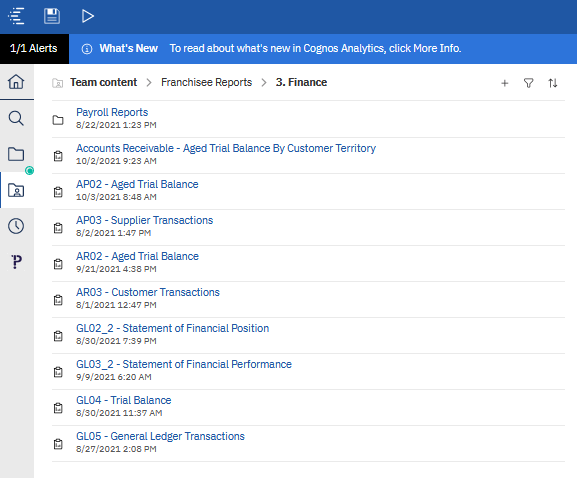Click the Save floppy disk icon
The image size is (577, 478).
52,16
